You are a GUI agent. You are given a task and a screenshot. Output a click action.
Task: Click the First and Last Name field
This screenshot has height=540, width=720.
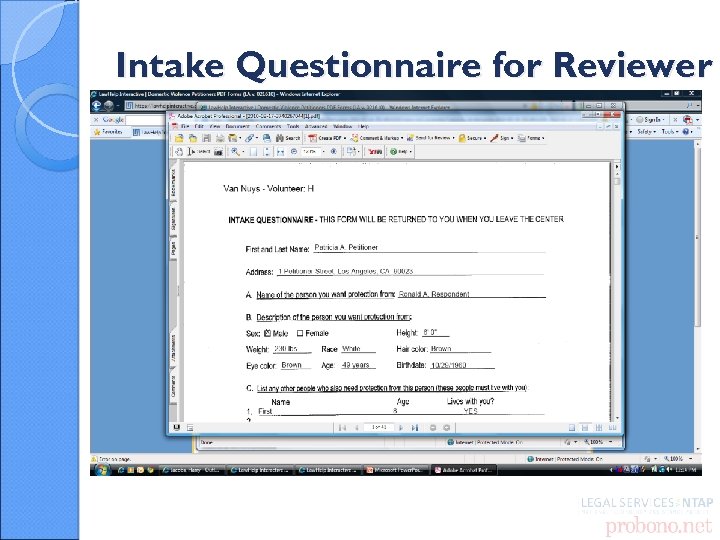[x=429, y=248]
